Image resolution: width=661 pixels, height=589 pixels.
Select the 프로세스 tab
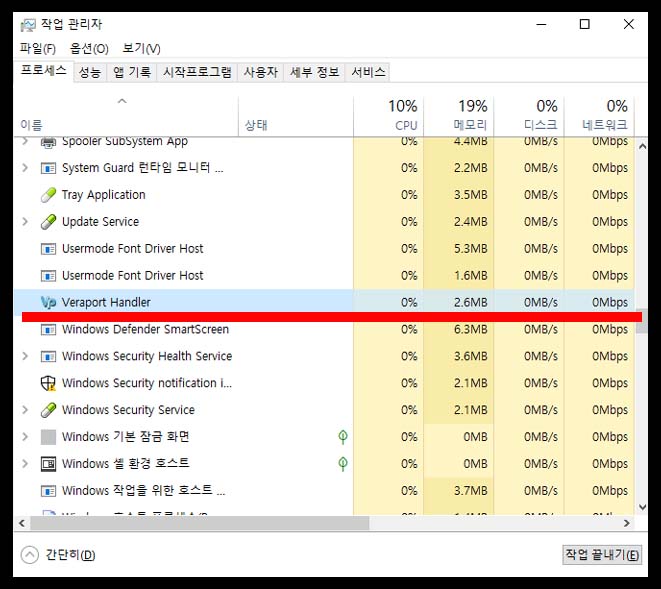coord(43,70)
